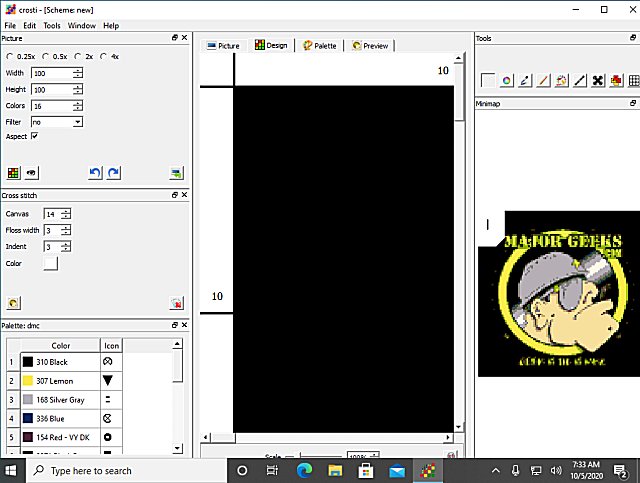
Task: Select the eyedropper color picker tool
Action: pos(525,80)
